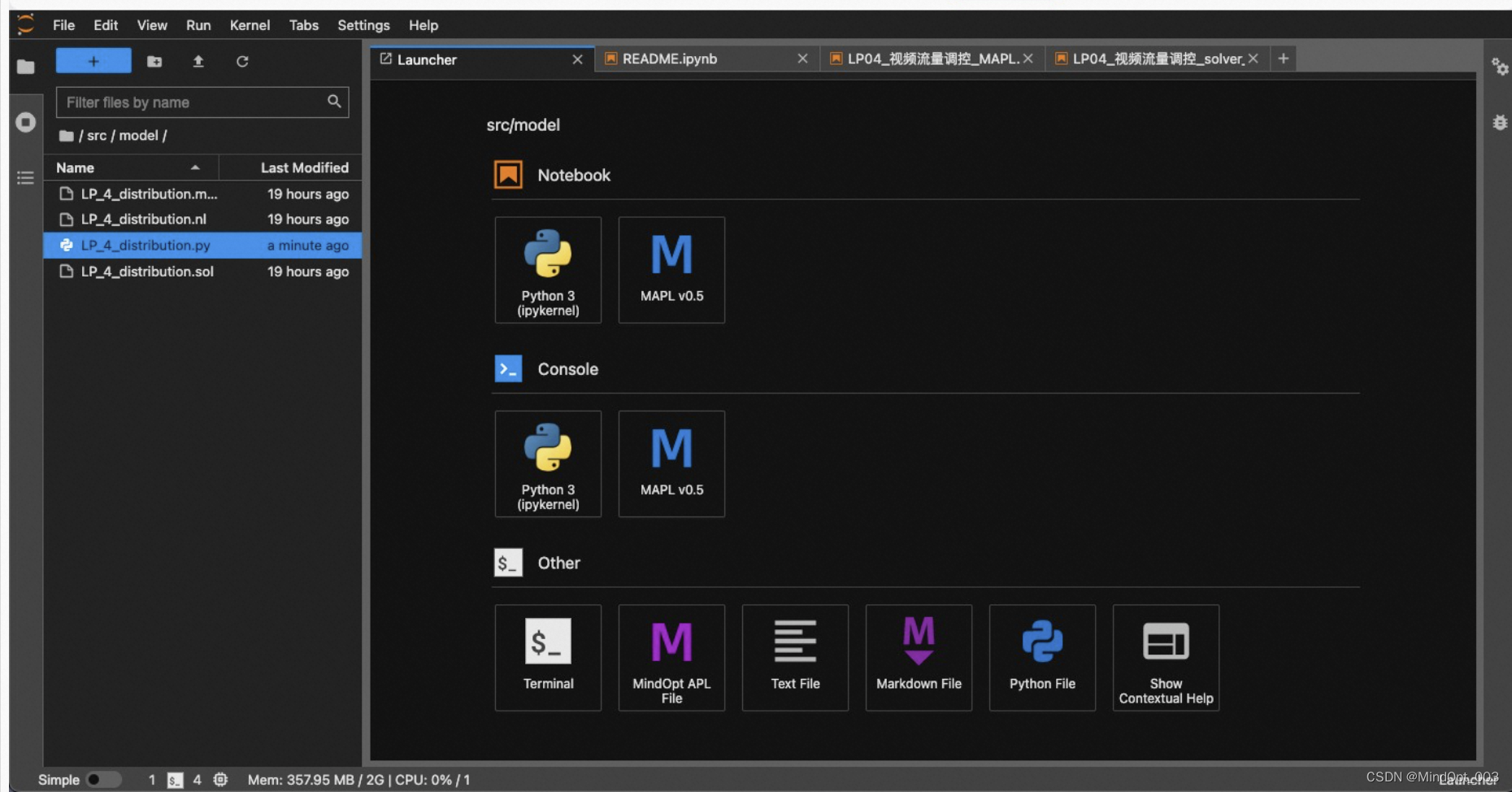The image size is (1512, 792).
Task: Switch to LP04_视频流量调控_solver tab
Action: pyautogui.click(x=1157, y=59)
